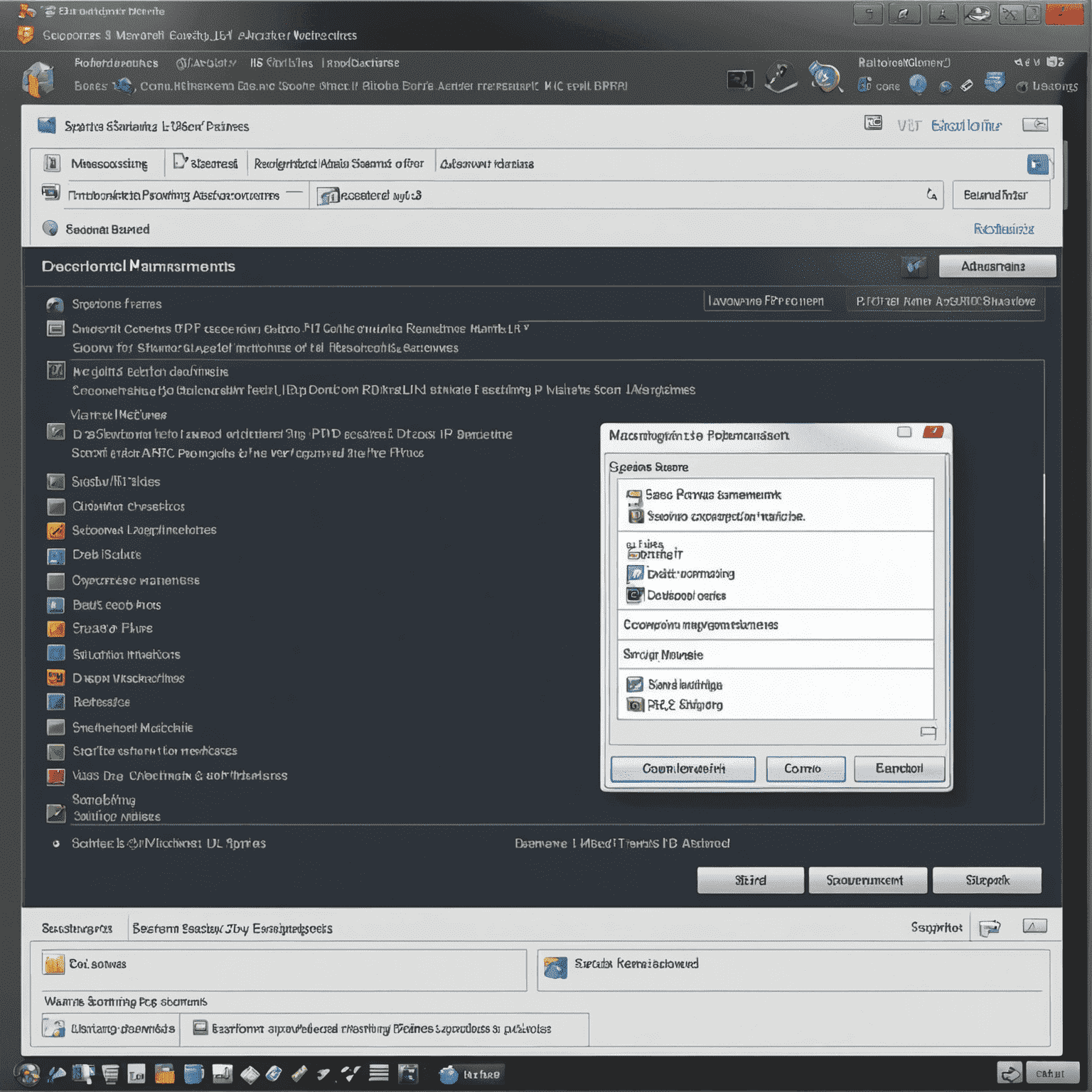Switch to the 'Adsowwt rdanias' tab
Screen dimensions: 1092x1092
[x=487, y=164]
